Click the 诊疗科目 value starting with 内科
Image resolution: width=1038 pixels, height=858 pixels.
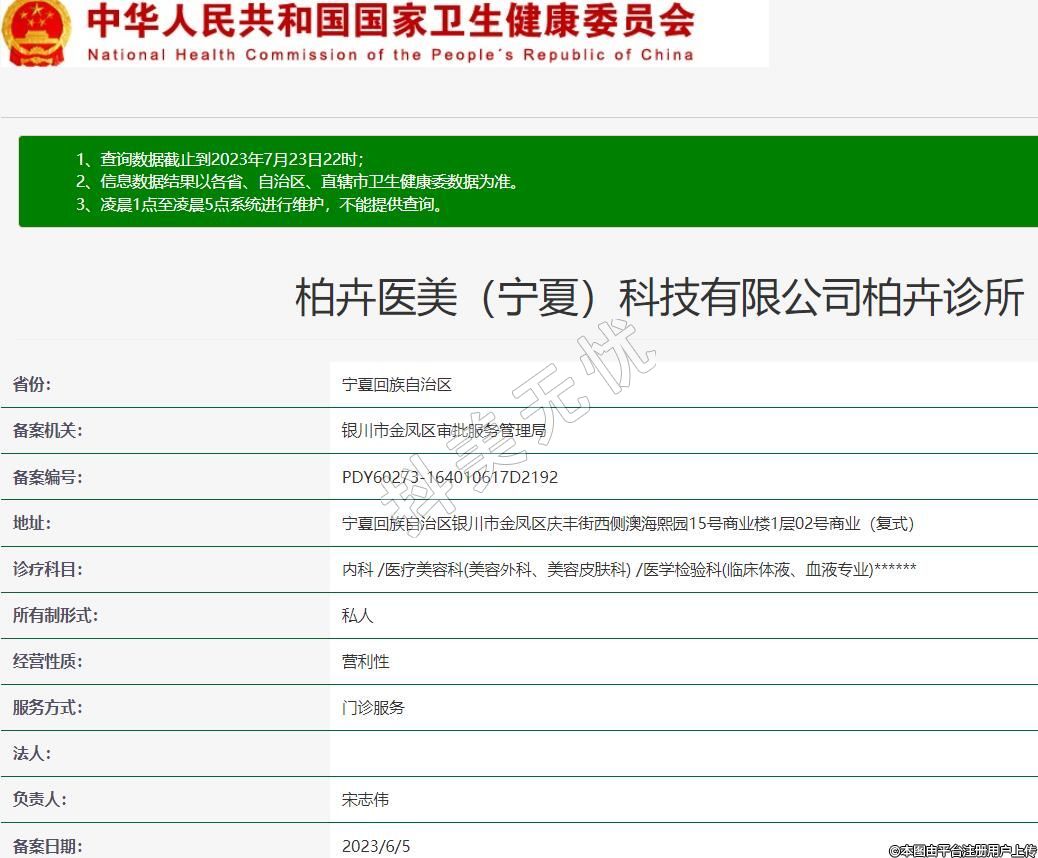tap(629, 569)
